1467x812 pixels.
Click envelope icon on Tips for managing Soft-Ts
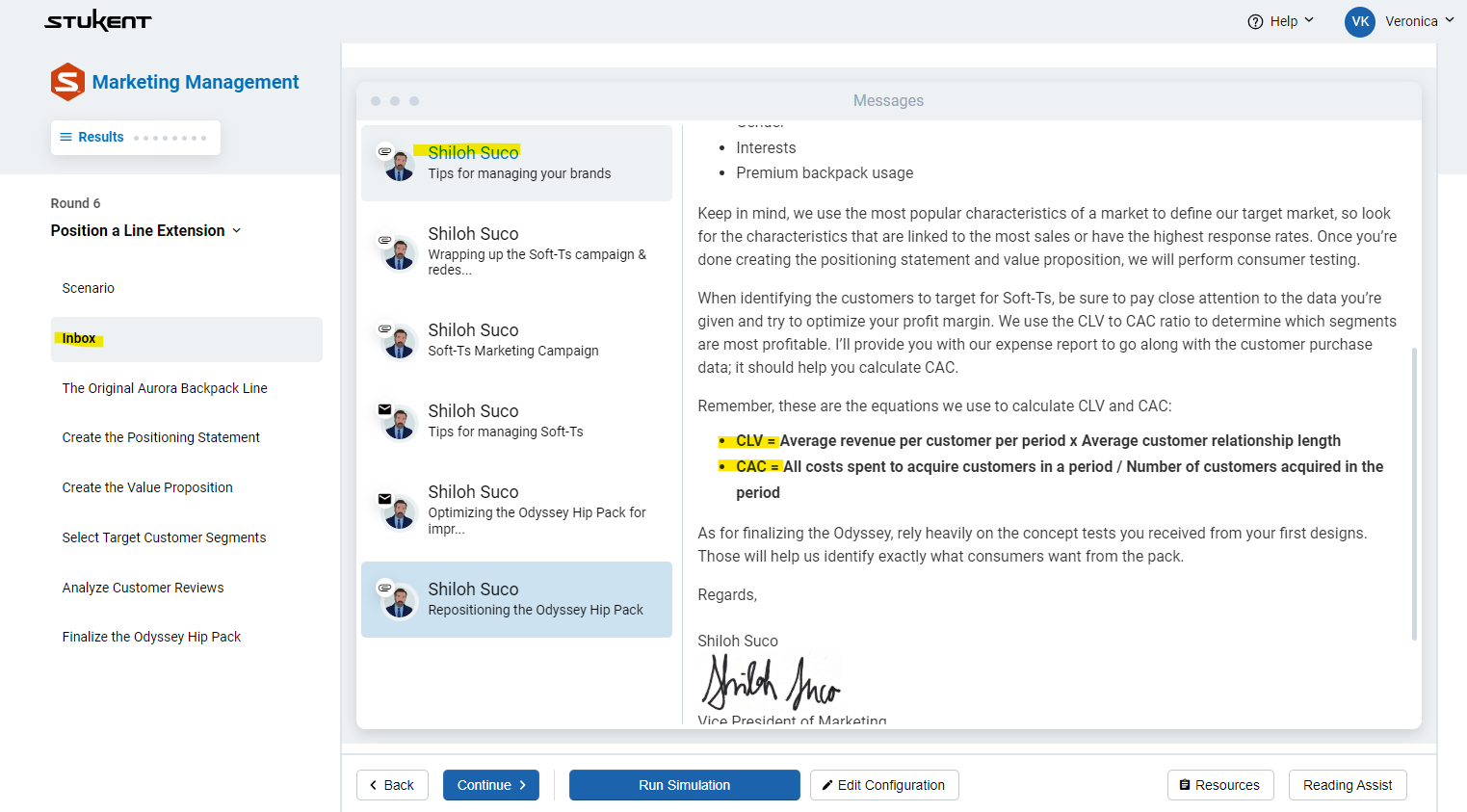pyautogui.click(x=385, y=409)
